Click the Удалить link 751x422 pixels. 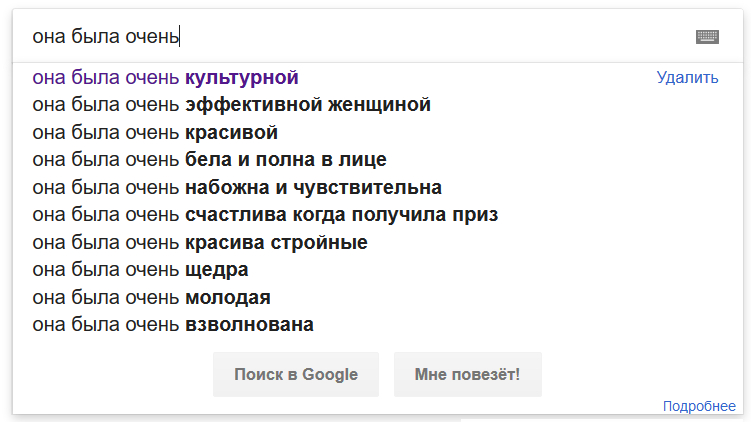(687, 78)
